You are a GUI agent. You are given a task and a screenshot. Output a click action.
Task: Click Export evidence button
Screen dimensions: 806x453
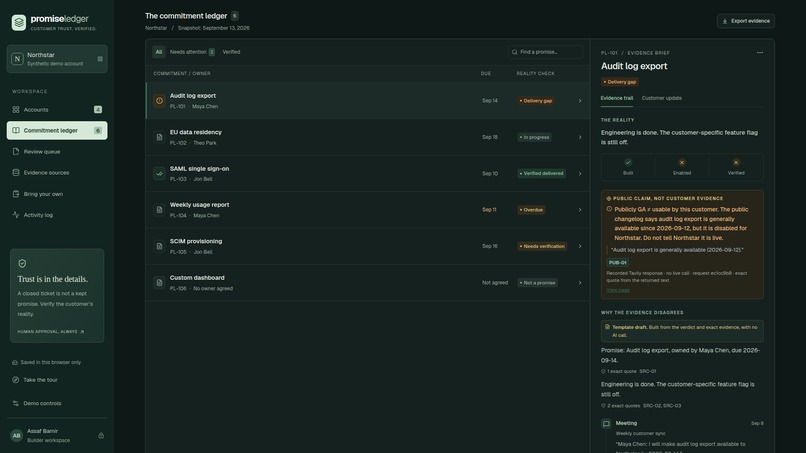click(x=745, y=21)
